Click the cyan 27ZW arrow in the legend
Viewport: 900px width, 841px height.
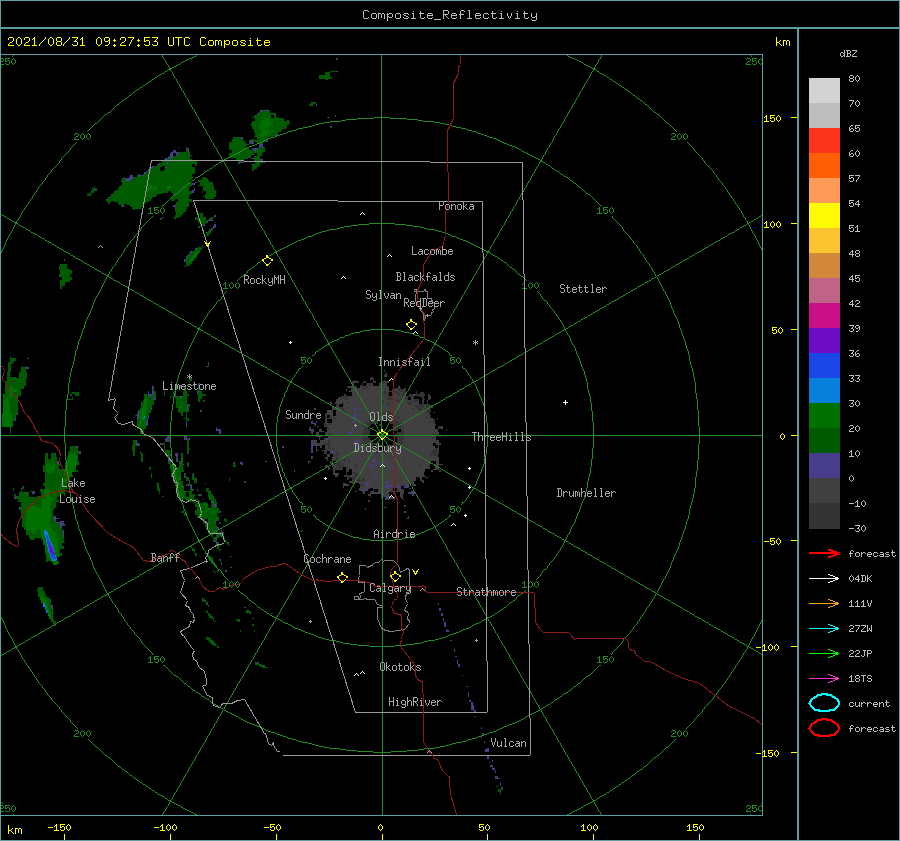824,629
